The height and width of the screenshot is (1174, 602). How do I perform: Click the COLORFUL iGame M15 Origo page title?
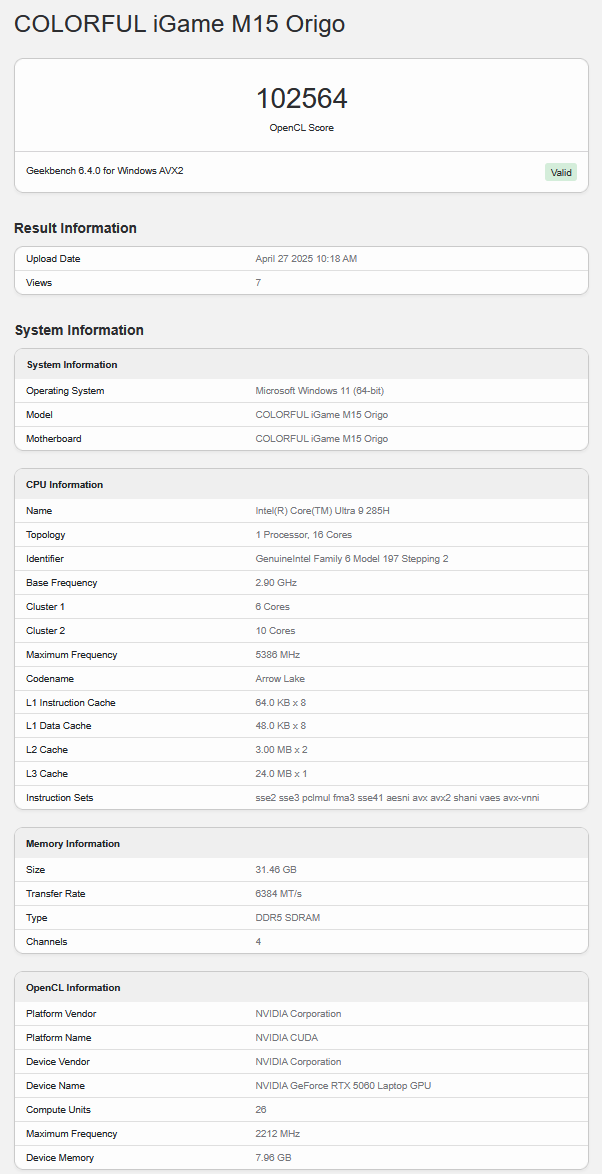click(x=180, y=24)
